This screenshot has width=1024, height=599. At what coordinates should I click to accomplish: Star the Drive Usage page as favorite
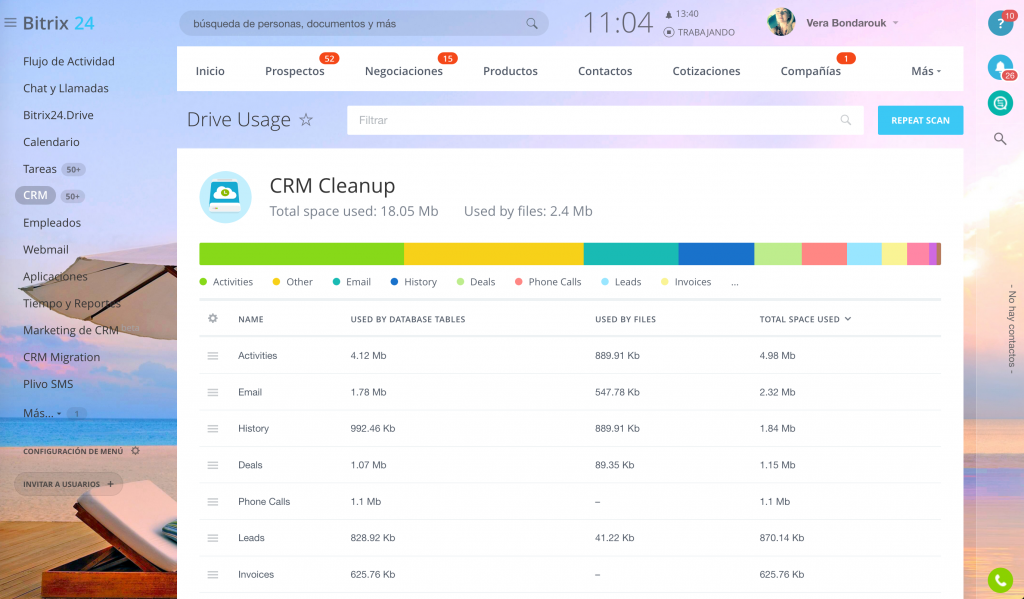[x=306, y=120]
